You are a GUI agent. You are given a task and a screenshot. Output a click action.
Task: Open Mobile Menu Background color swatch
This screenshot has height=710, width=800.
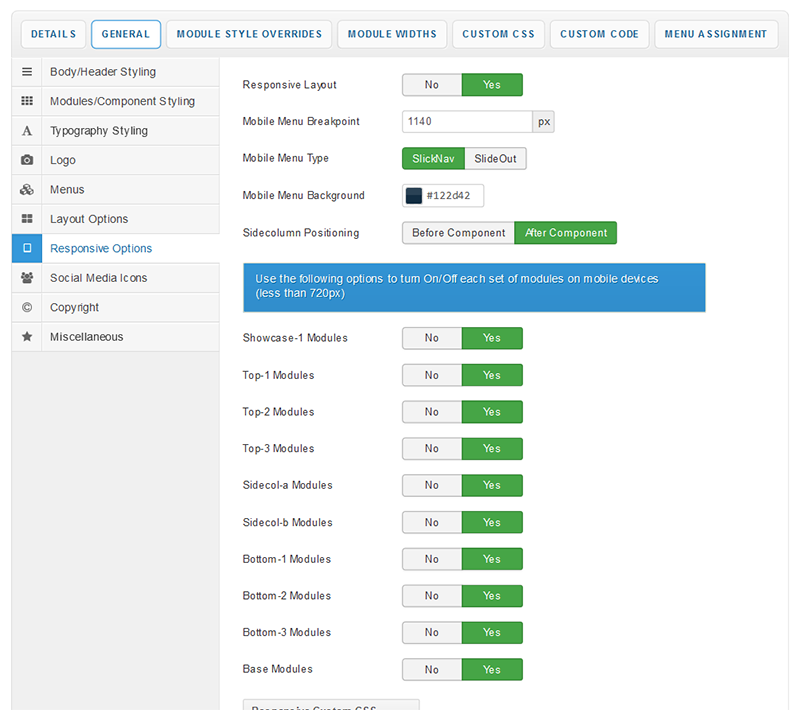[x=414, y=196]
